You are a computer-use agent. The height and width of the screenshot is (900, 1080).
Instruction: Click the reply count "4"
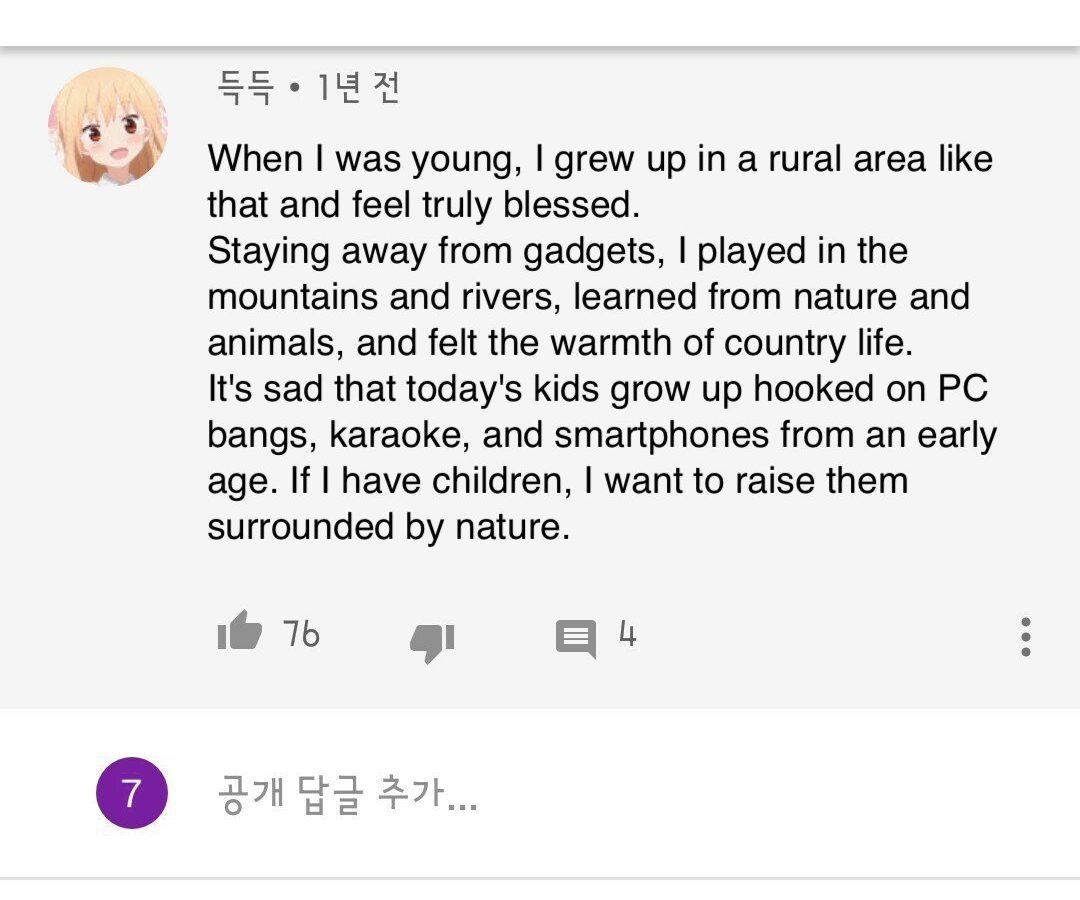(627, 634)
